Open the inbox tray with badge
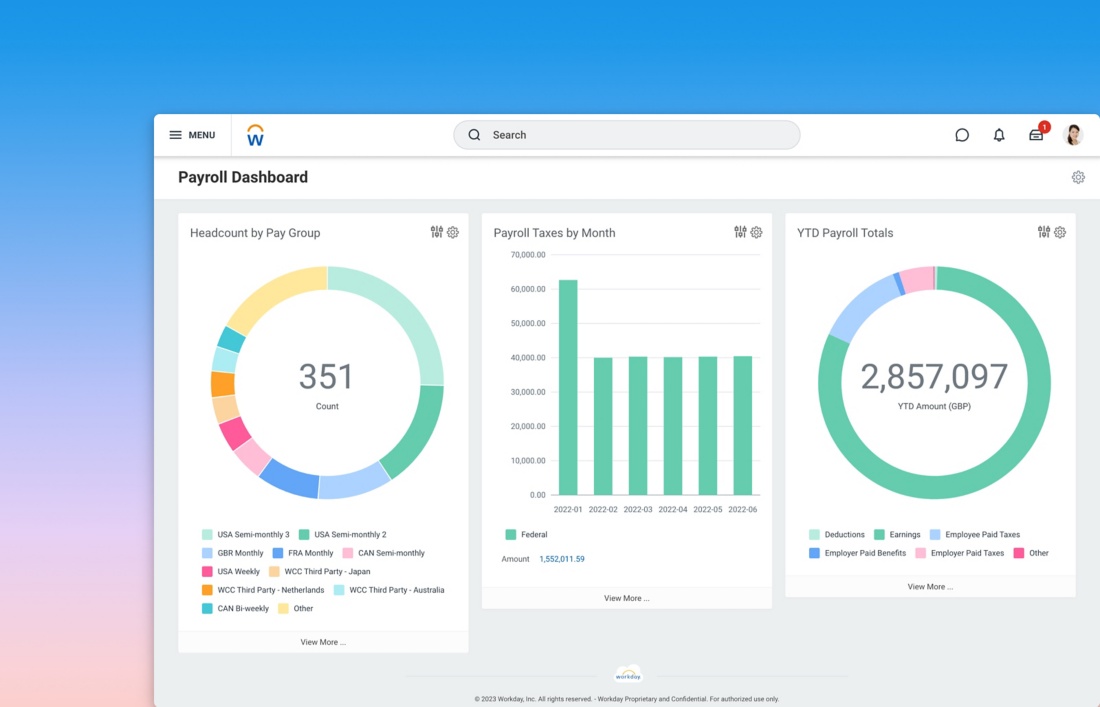The width and height of the screenshot is (1100, 707). pyautogui.click(x=1036, y=135)
